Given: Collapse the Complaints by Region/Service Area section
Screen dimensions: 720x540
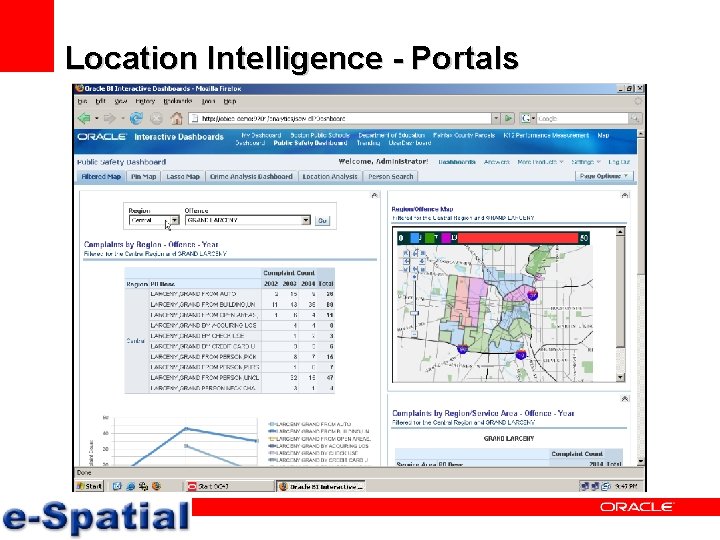Looking at the screenshot, I should point(624,399).
